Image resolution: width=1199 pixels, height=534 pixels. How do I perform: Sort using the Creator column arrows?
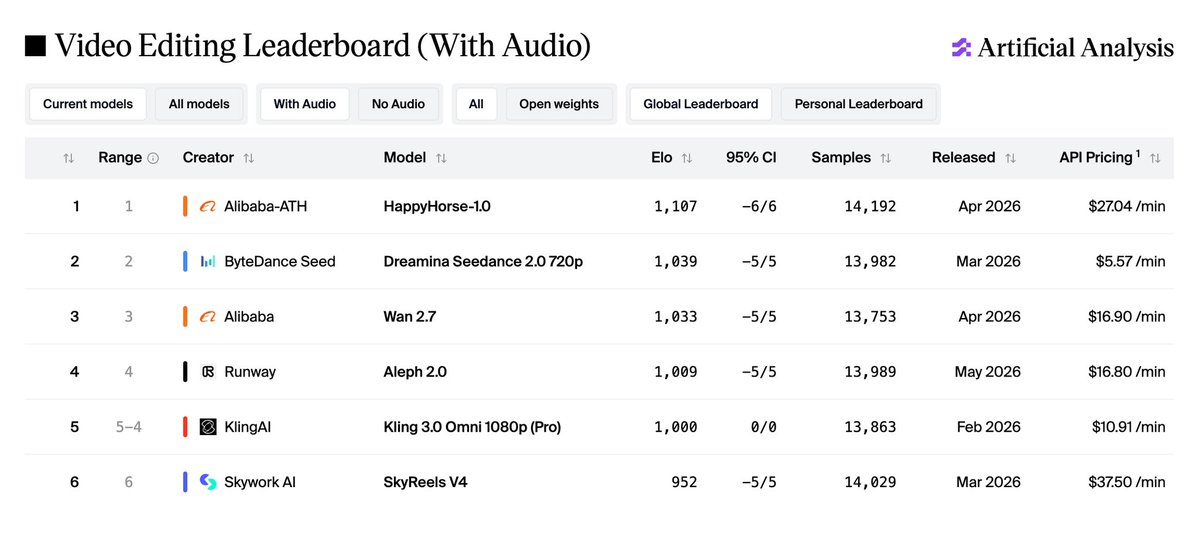(x=249, y=158)
